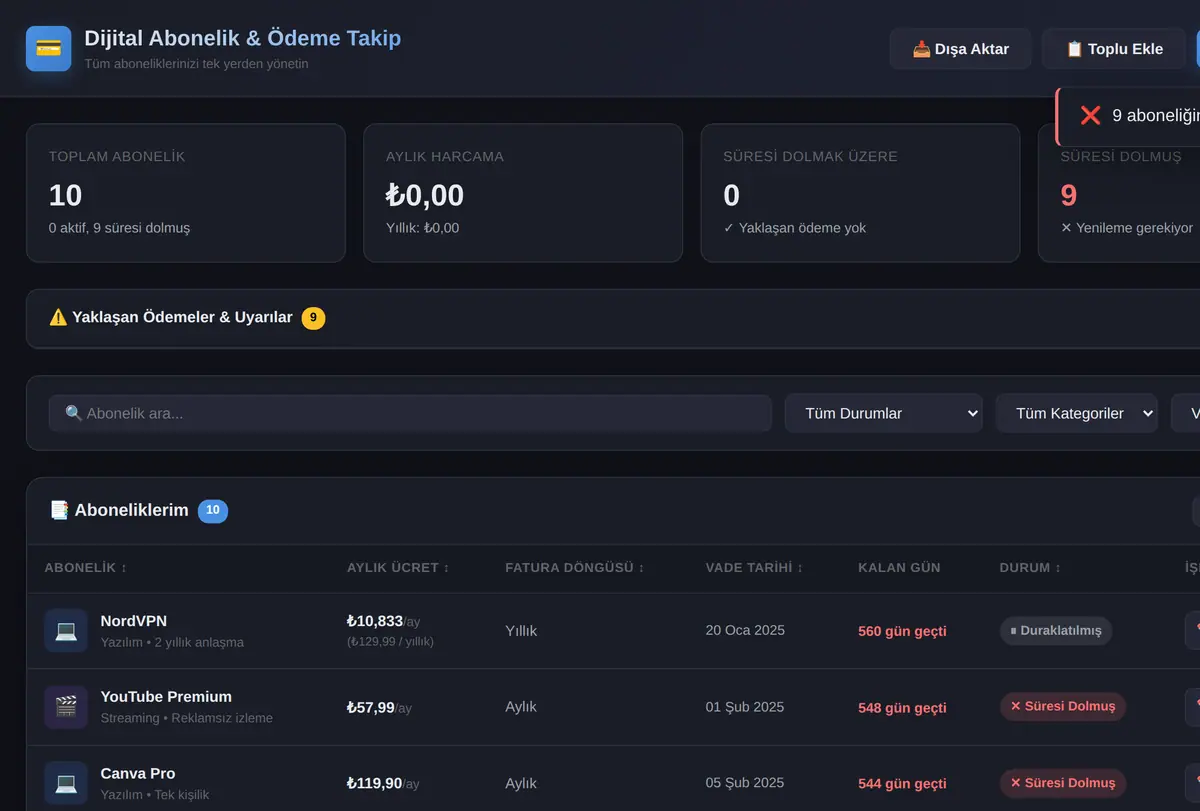
Task: Click the YouTube Premium clapperboard icon
Action: [66, 707]
